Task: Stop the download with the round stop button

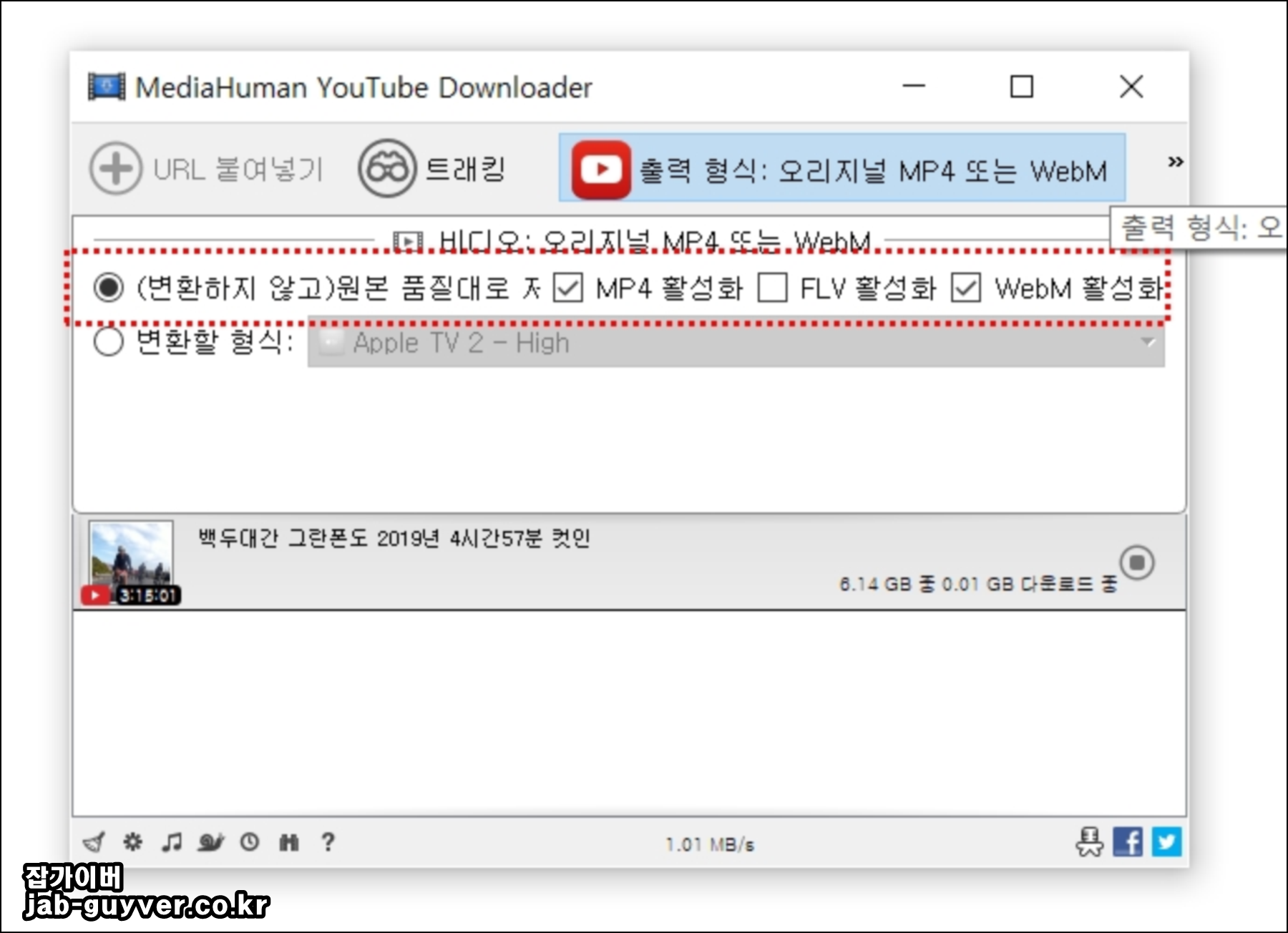Action: click(1137, 562)
